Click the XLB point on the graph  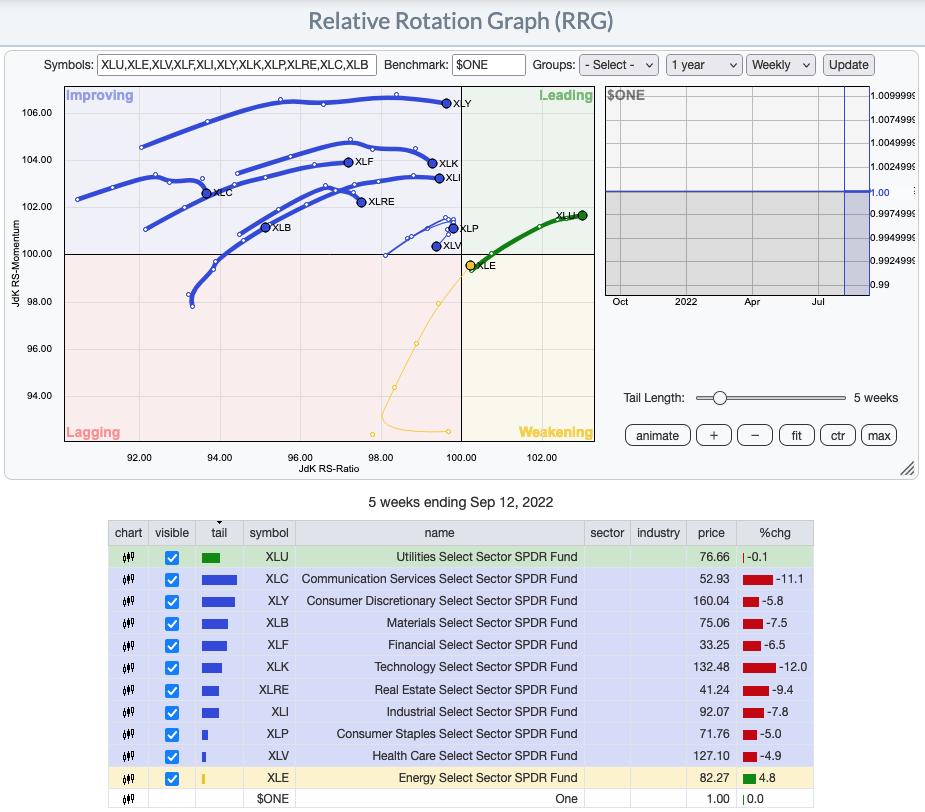(x=265, y=227)
